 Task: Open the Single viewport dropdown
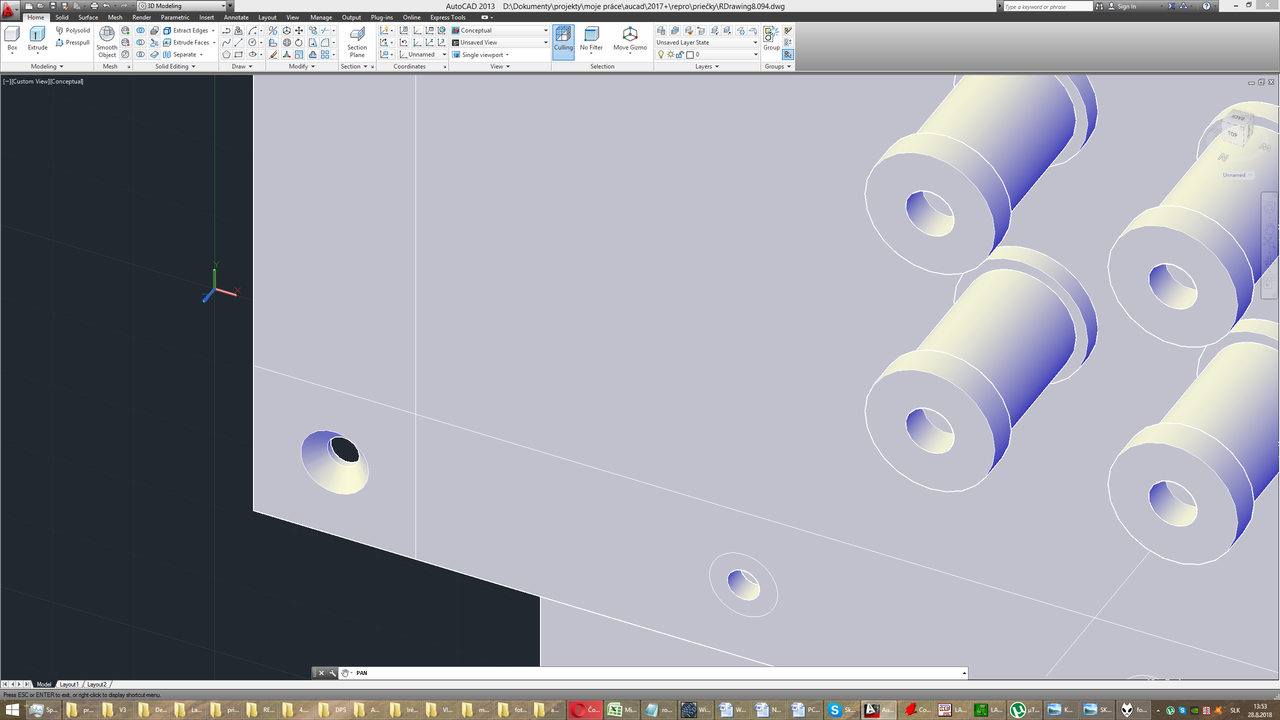(482, 55)
